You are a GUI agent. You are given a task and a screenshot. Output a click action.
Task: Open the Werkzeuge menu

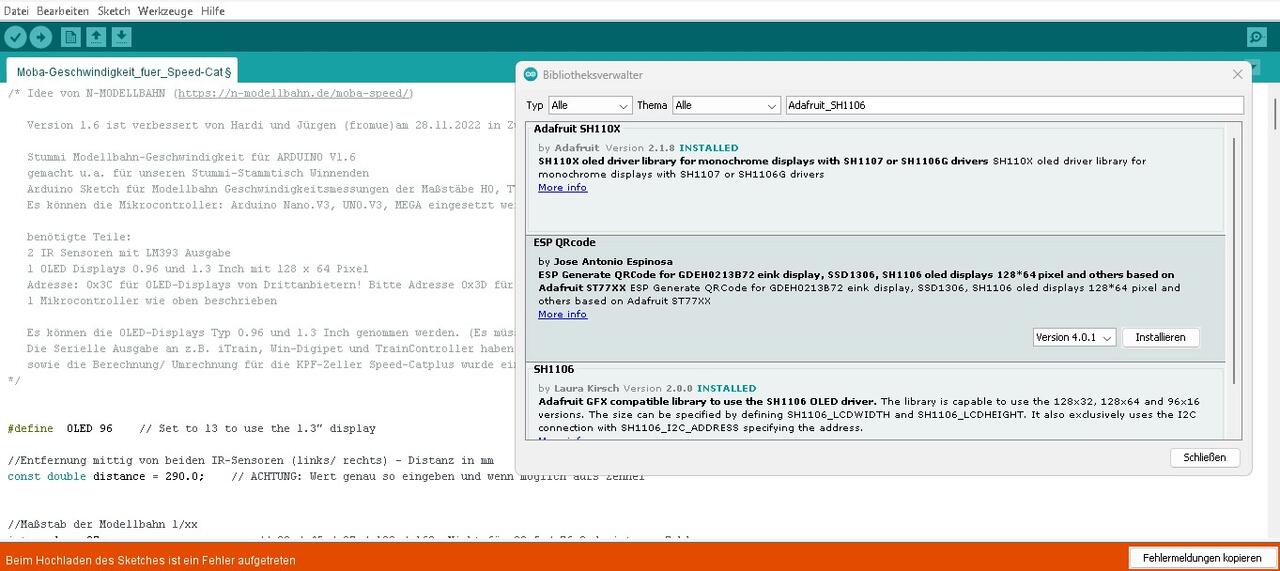click(165, 11)
